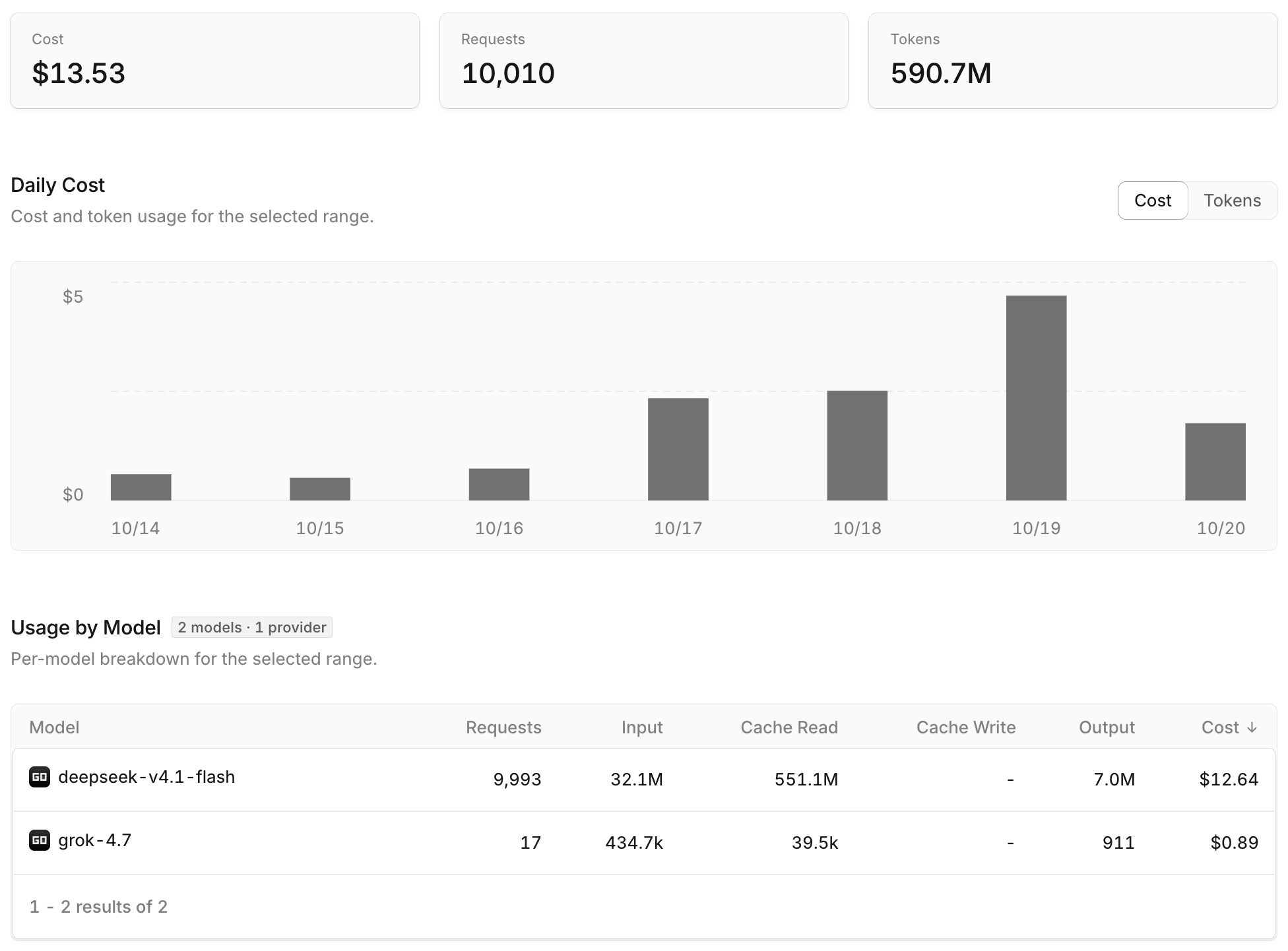Click the 39.5k cache read cell
This screenshot has height=951, width=1288.
click(x=815, y=843)
